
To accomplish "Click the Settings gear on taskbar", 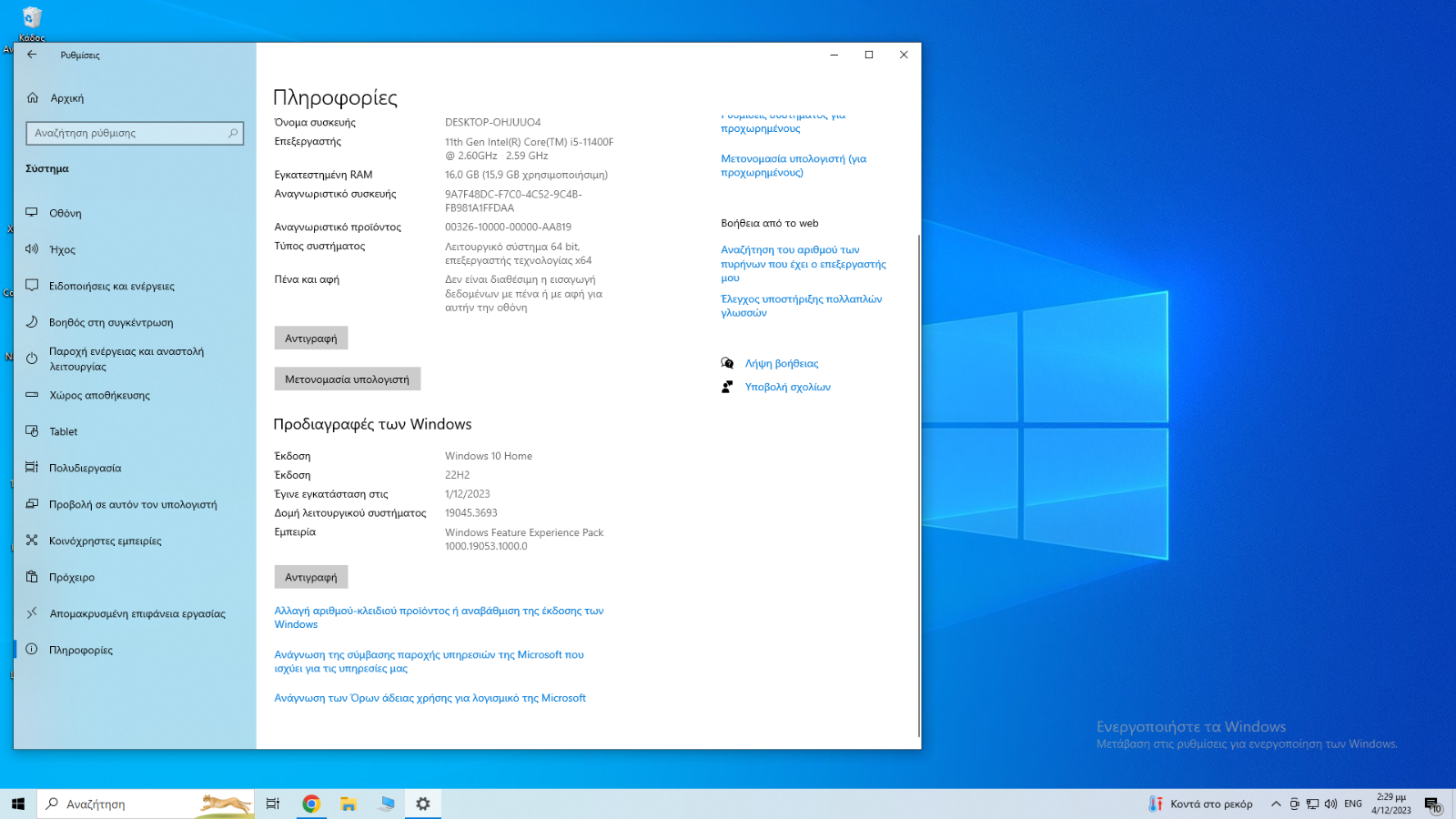I will point(423,804).
